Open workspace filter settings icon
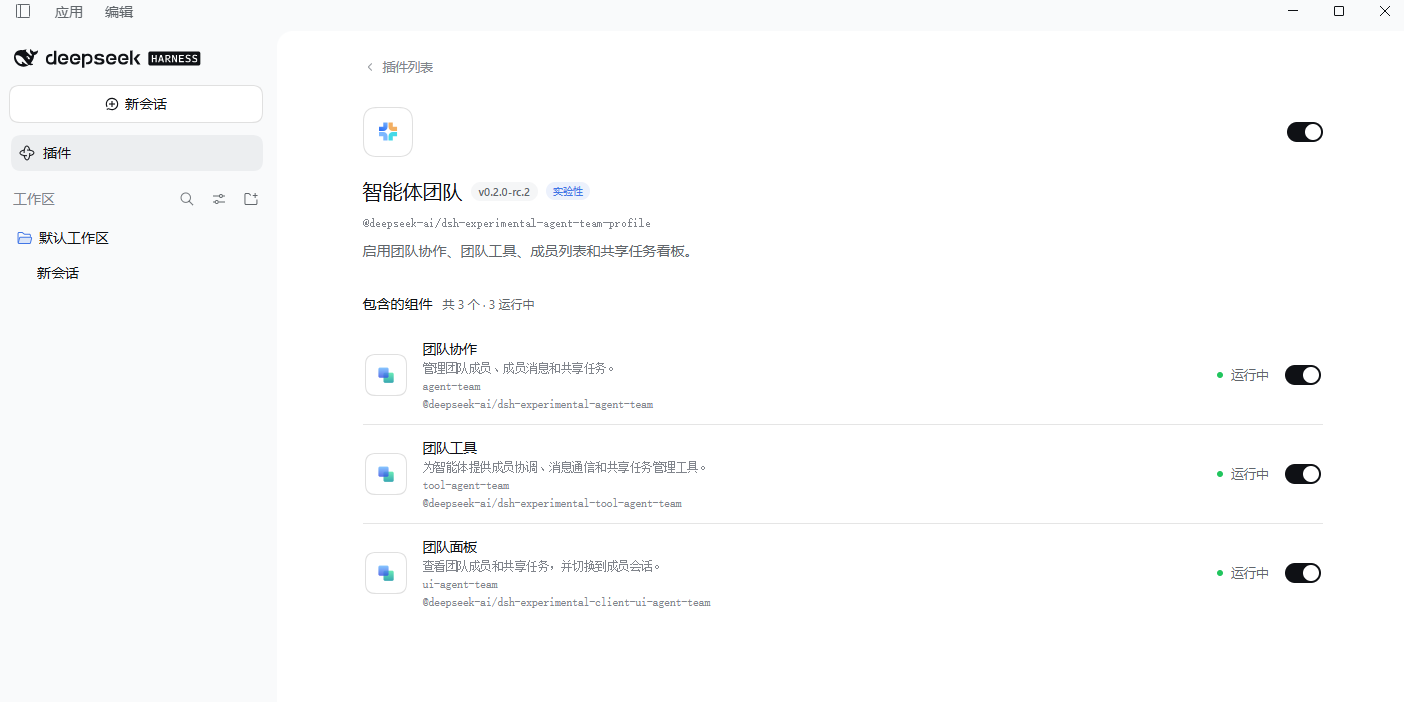The width and height of the screenshot is (1404, 702). (219, 199)
